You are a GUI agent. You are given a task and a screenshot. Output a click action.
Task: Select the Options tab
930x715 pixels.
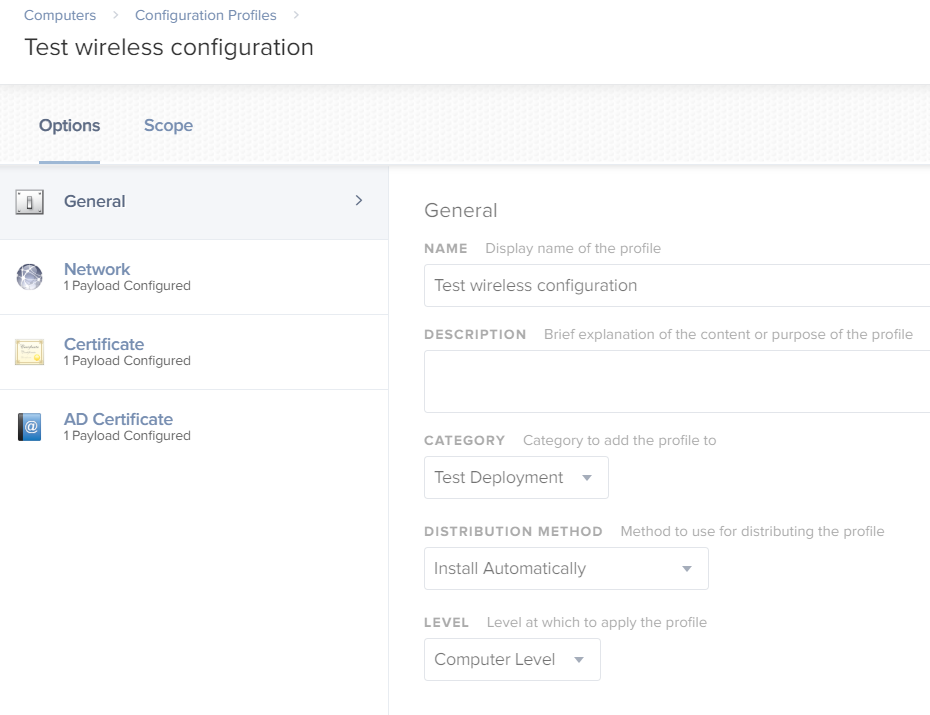(x=69, y=125)
